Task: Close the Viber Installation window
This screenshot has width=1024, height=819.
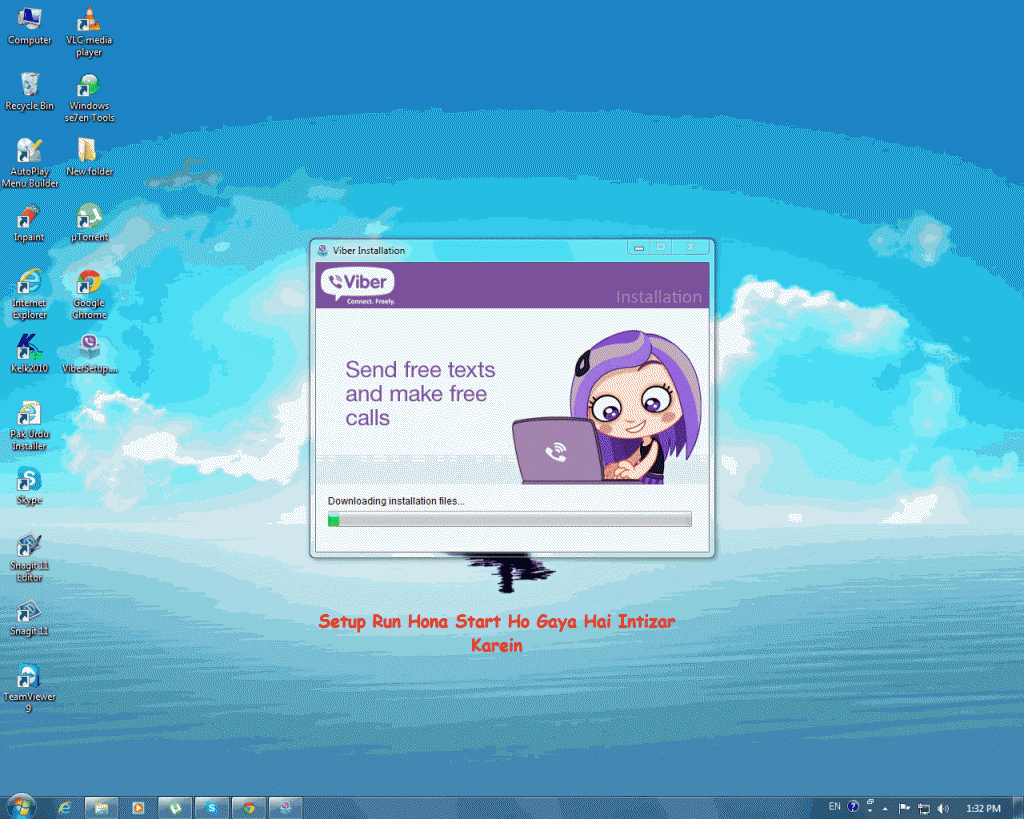Action: tap(691, 247)
